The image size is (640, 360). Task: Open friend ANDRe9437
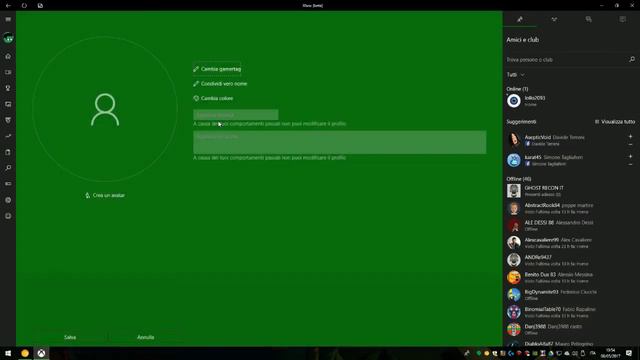coord(571,260)
